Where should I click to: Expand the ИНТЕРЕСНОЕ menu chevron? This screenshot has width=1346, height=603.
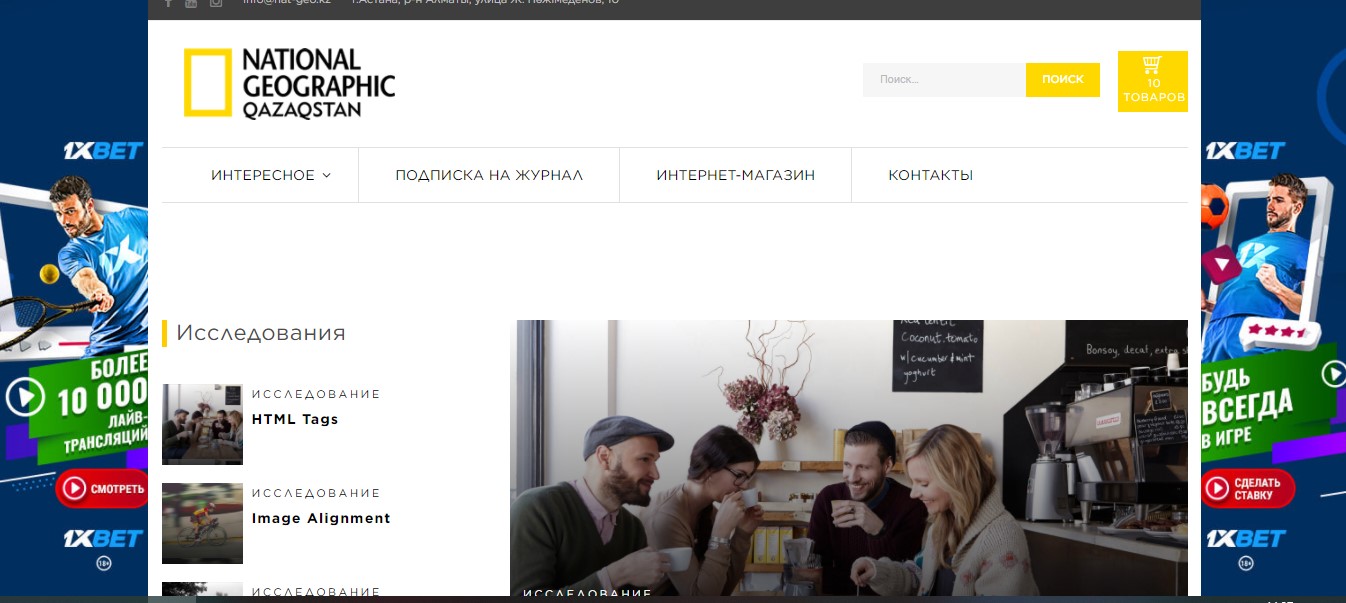(326, 175)
